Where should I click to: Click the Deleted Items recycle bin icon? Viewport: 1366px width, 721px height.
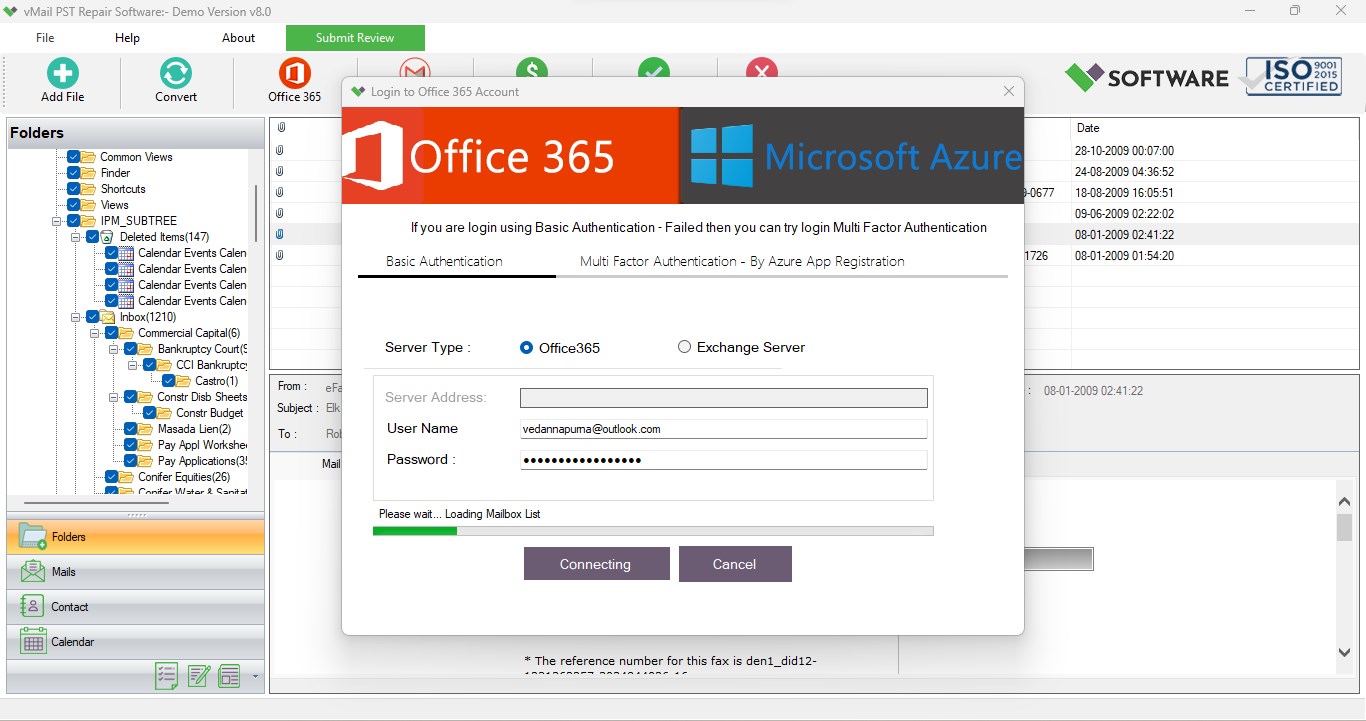click(x=109, y=237)
